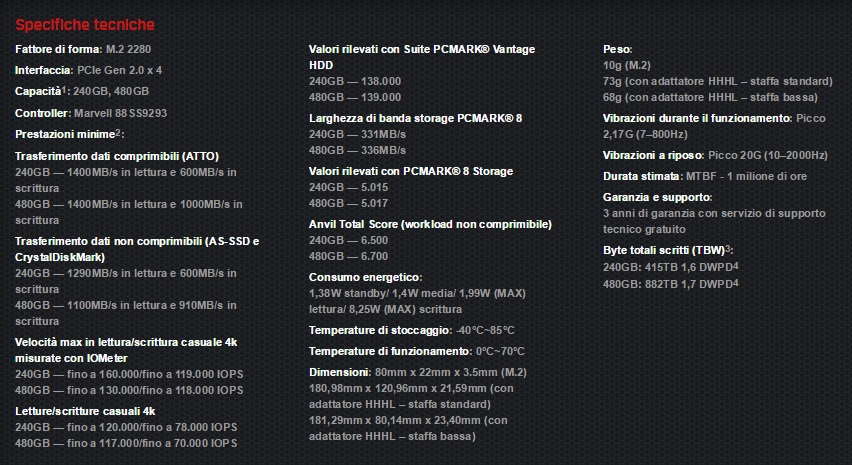Click footnote 2 beside Prestazioni minime
Image resolution: width=852 pixels, height=465 pixels.
[118, 131]
